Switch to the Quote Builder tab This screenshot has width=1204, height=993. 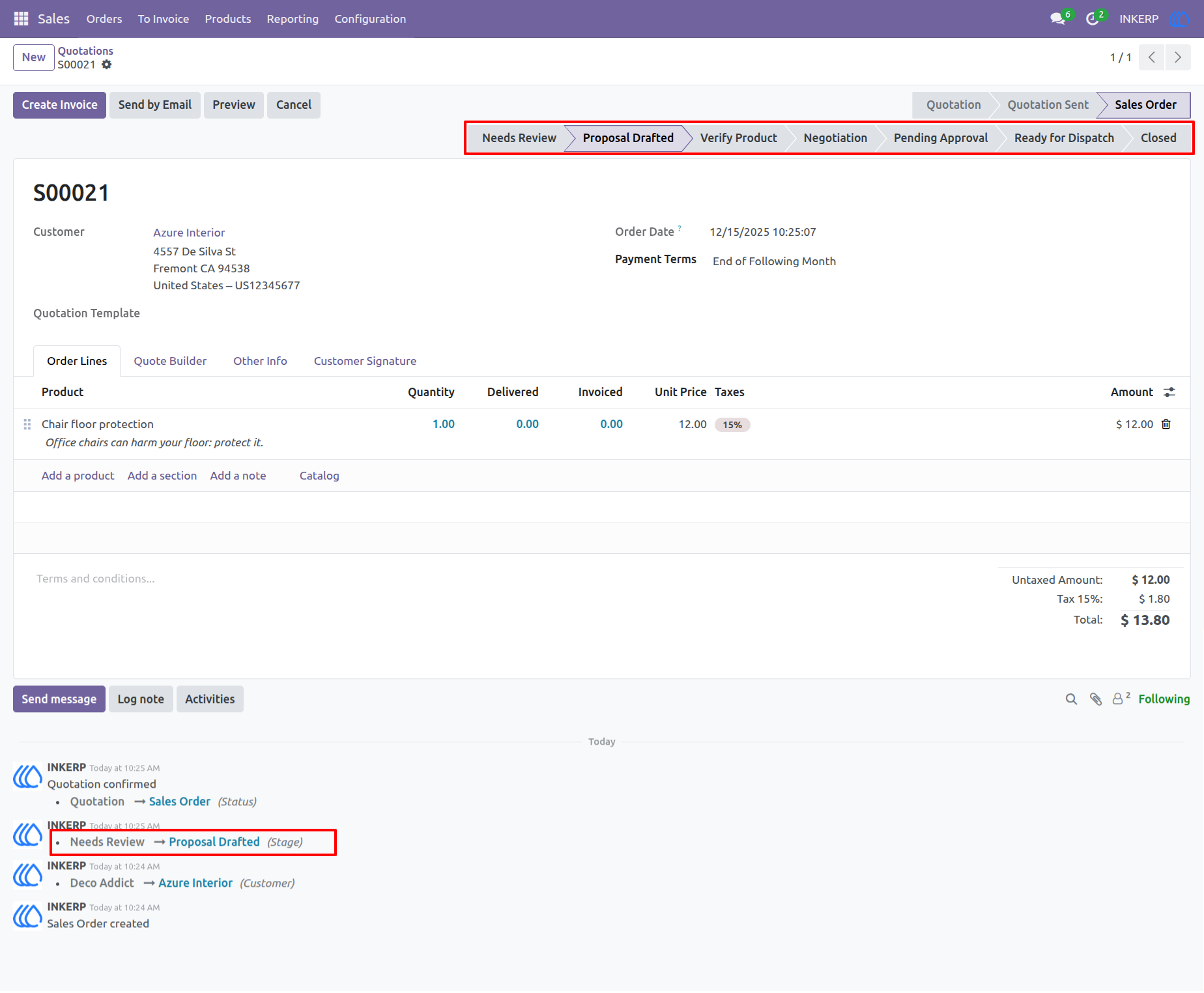tap(170, 361)
